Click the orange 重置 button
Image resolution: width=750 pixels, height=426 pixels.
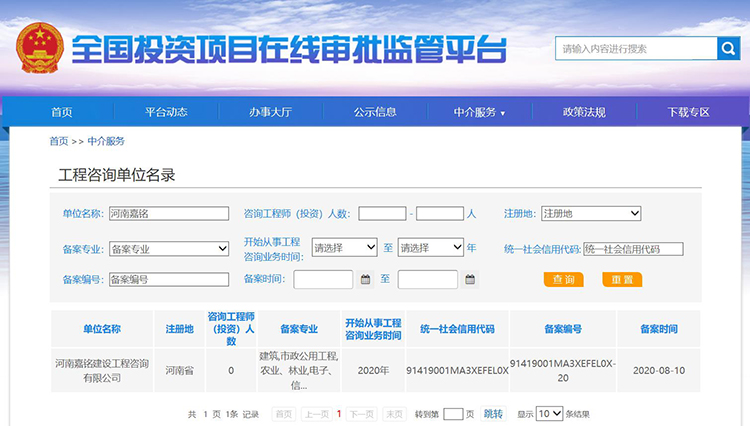click(622, 279)
